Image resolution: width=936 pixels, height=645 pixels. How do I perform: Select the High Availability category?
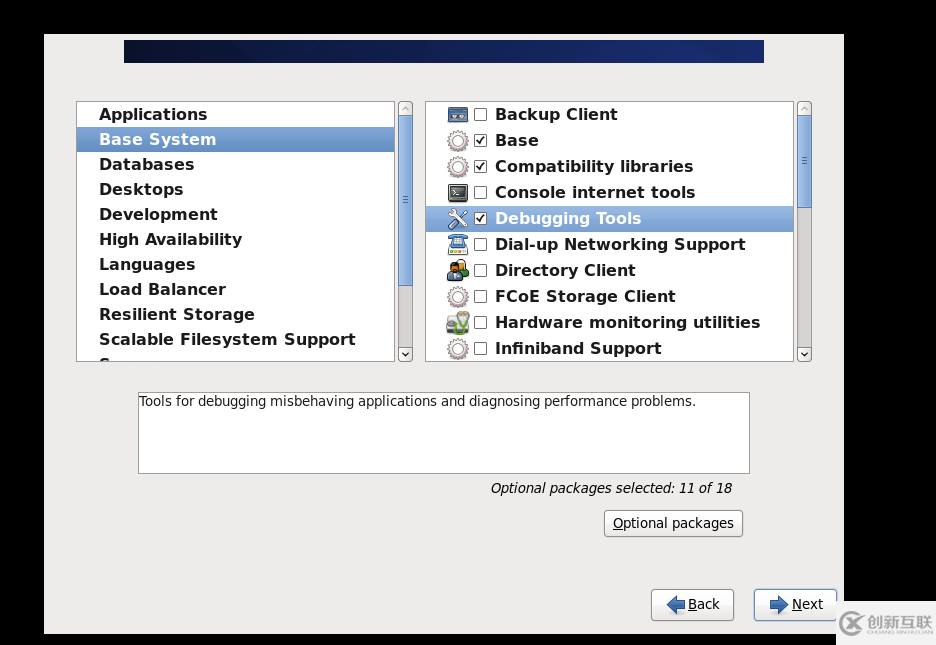pyautogui.click(x=236, y=240)
